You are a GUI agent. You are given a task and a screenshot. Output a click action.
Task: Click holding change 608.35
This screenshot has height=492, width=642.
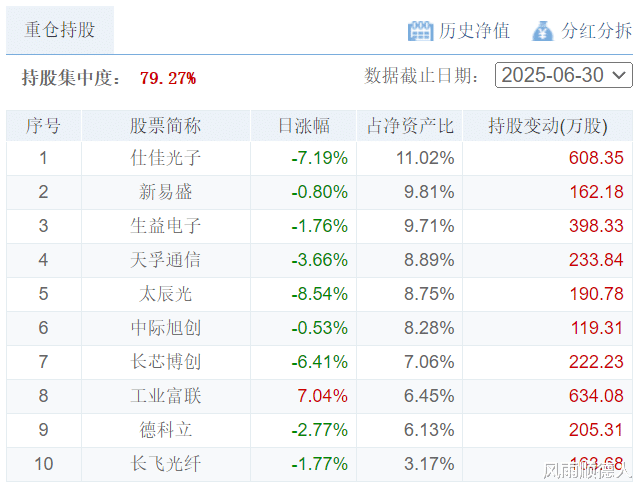(596, 158)
